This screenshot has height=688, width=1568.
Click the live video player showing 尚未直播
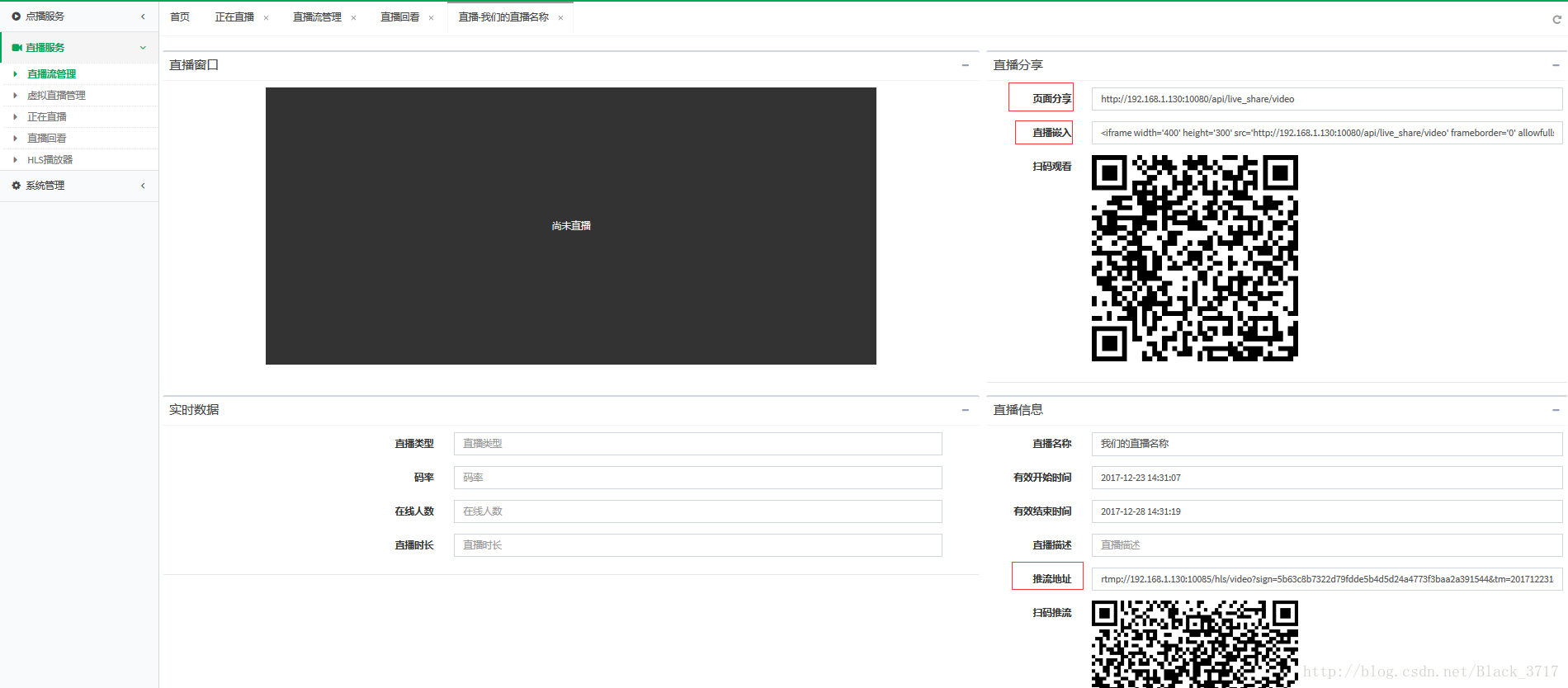click(x=571, y=226)
